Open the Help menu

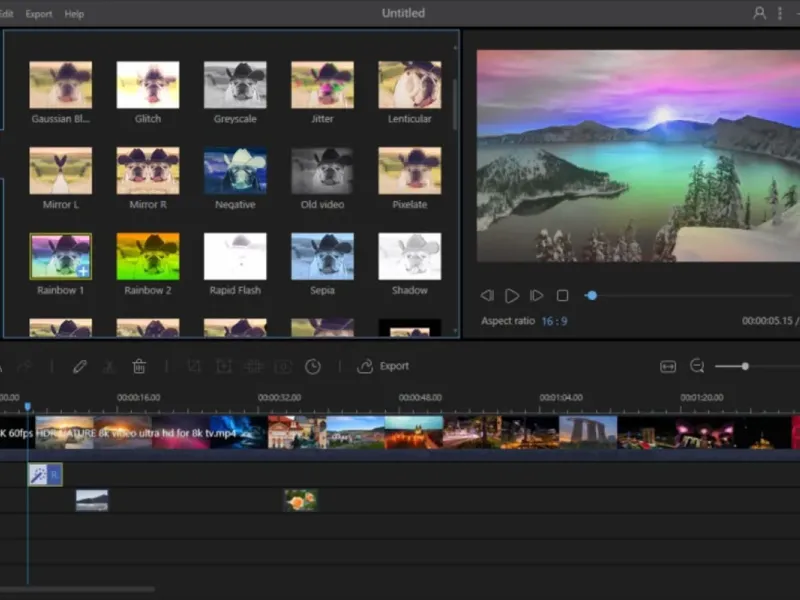pos(74,14)
